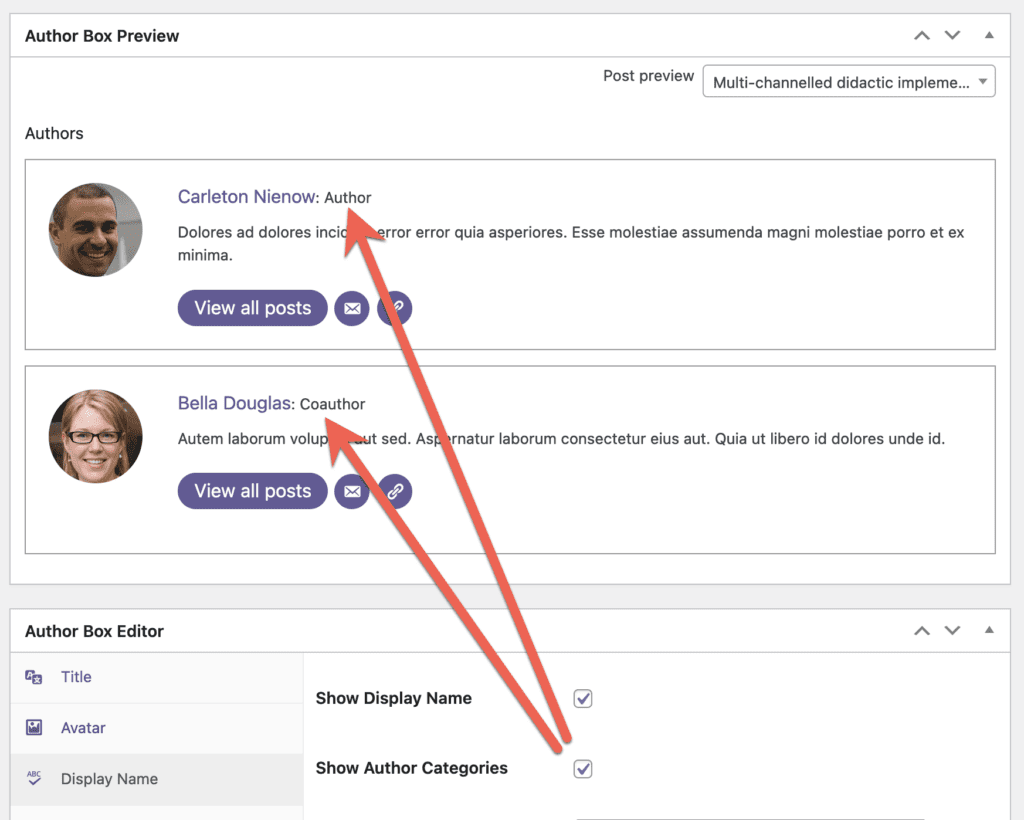Email Bella Douglas via envelope icon
Screen dimensions: 1024x820
point(352,491)
